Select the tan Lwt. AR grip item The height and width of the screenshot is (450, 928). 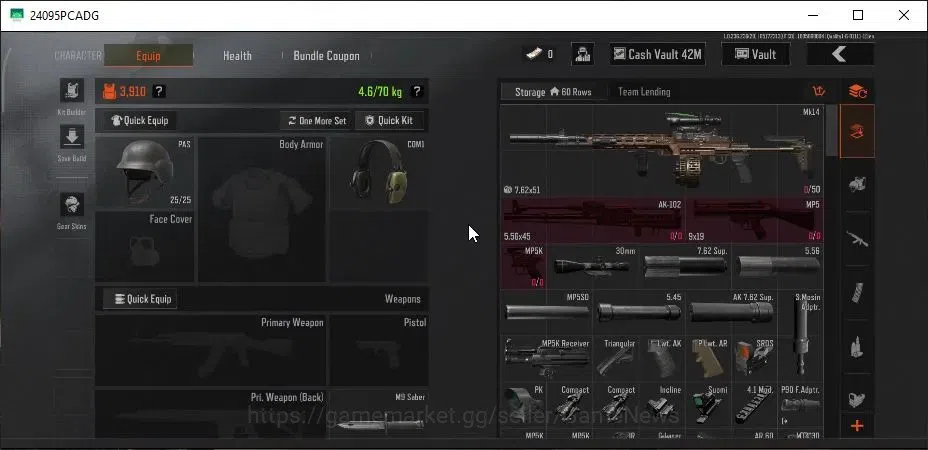[x=708, y=359]
